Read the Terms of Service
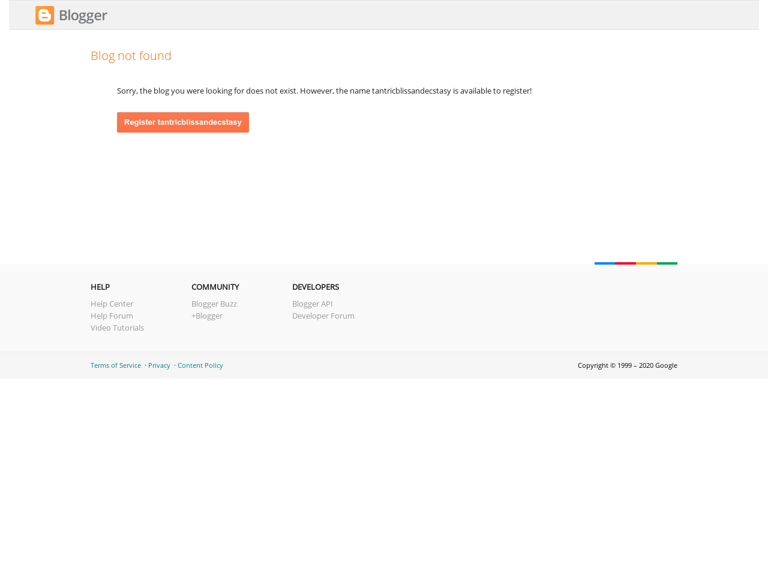The height and width of the screenshot is (576, 768). [x=116, y=365]
